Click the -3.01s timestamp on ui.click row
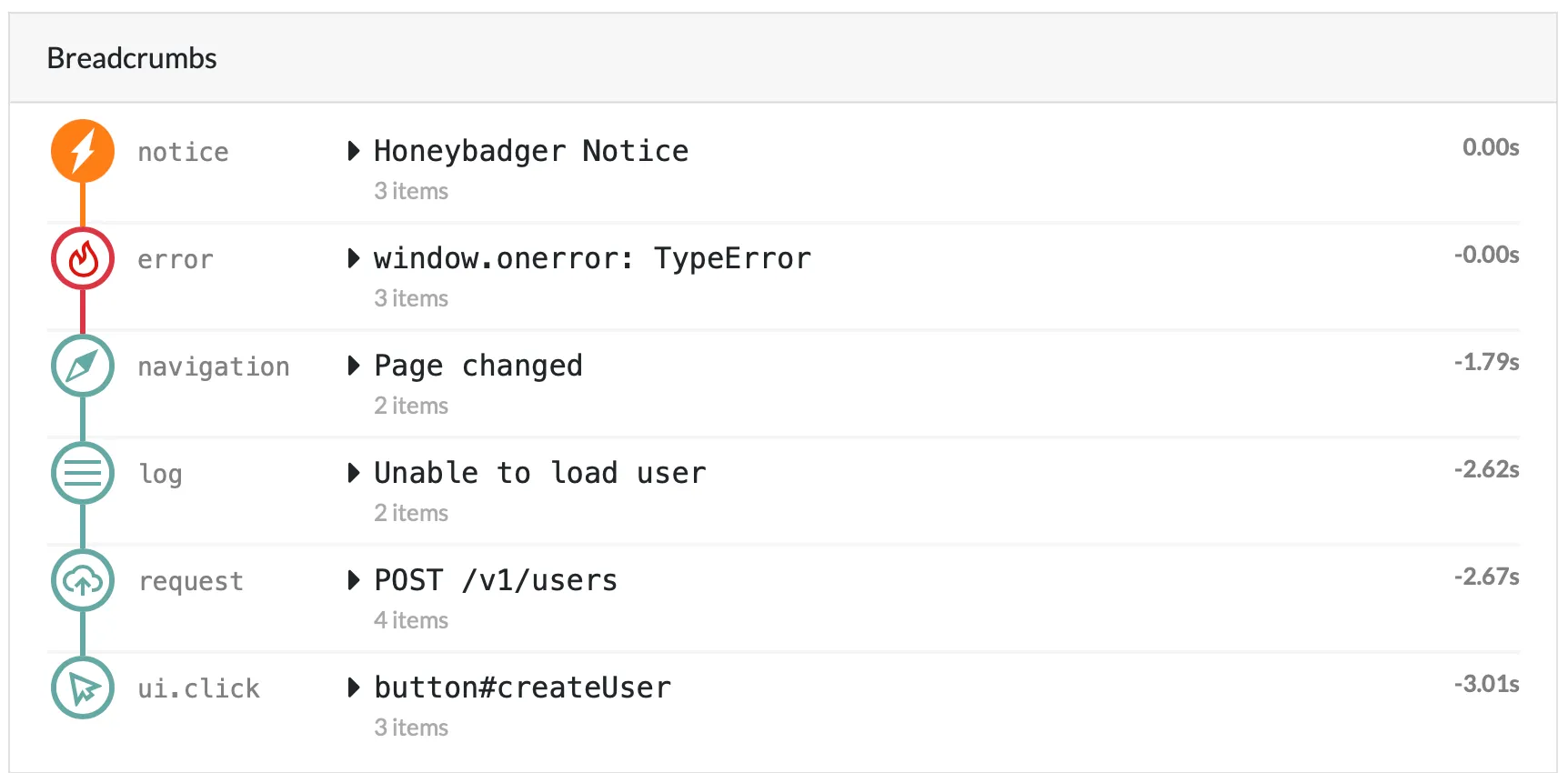Screen dimensions: 1568x773 coord(1489,684)
